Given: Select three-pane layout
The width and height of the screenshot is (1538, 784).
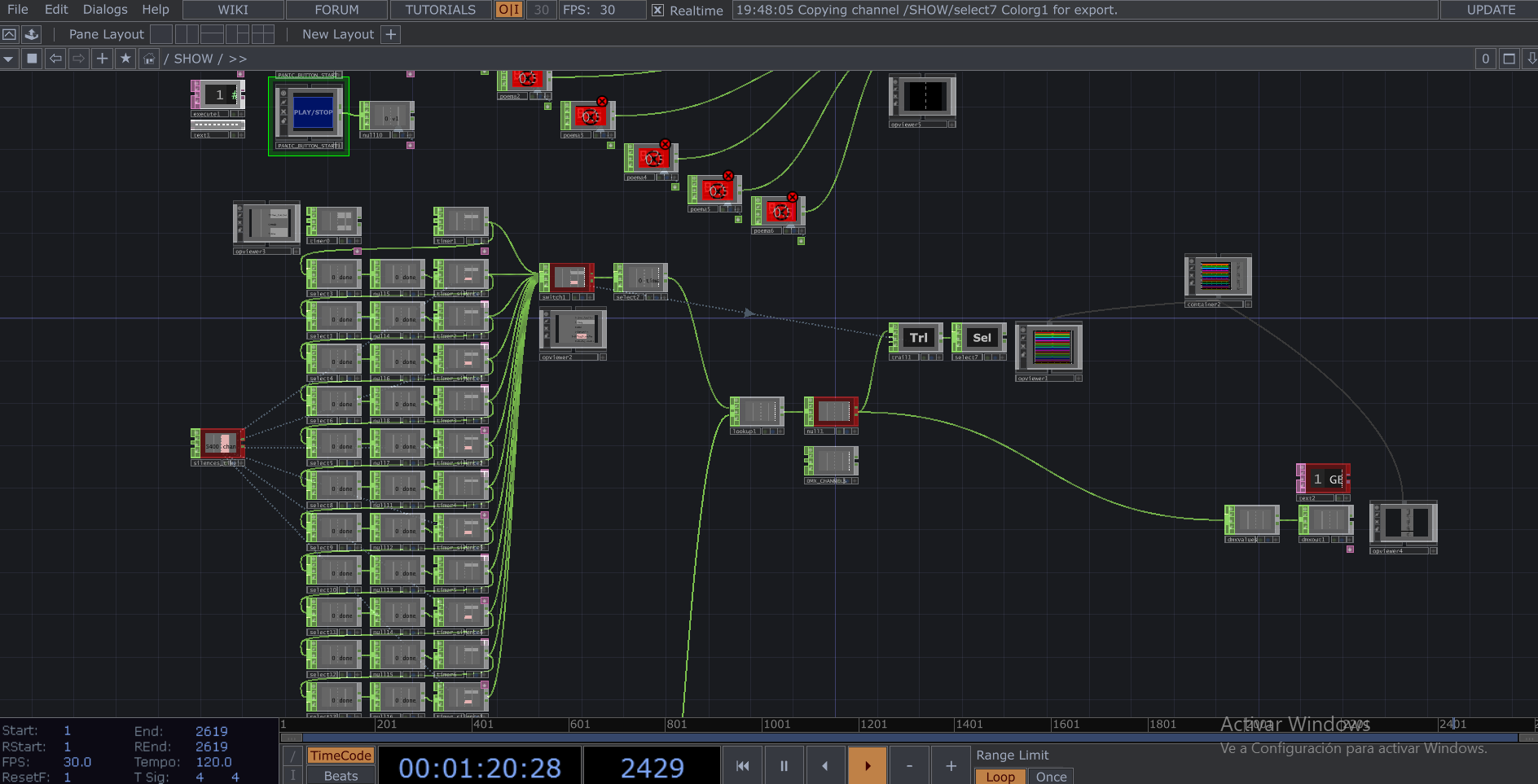Looking at the screenshot, I should [x=237, y=34].
